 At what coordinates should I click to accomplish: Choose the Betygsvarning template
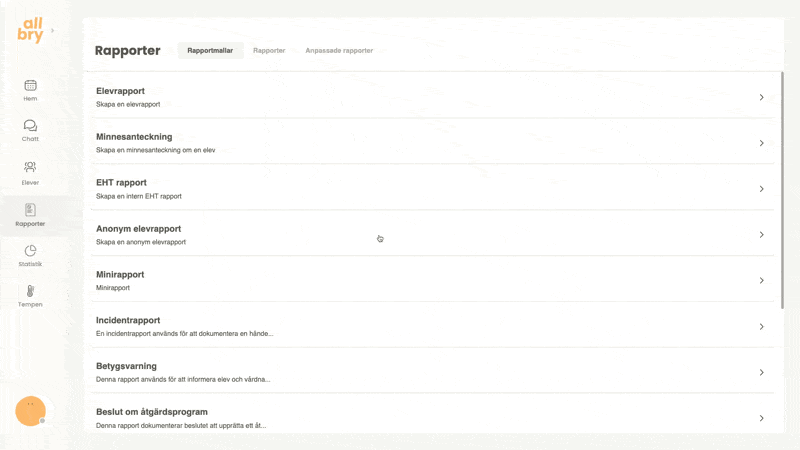click(x=127, y=367)
